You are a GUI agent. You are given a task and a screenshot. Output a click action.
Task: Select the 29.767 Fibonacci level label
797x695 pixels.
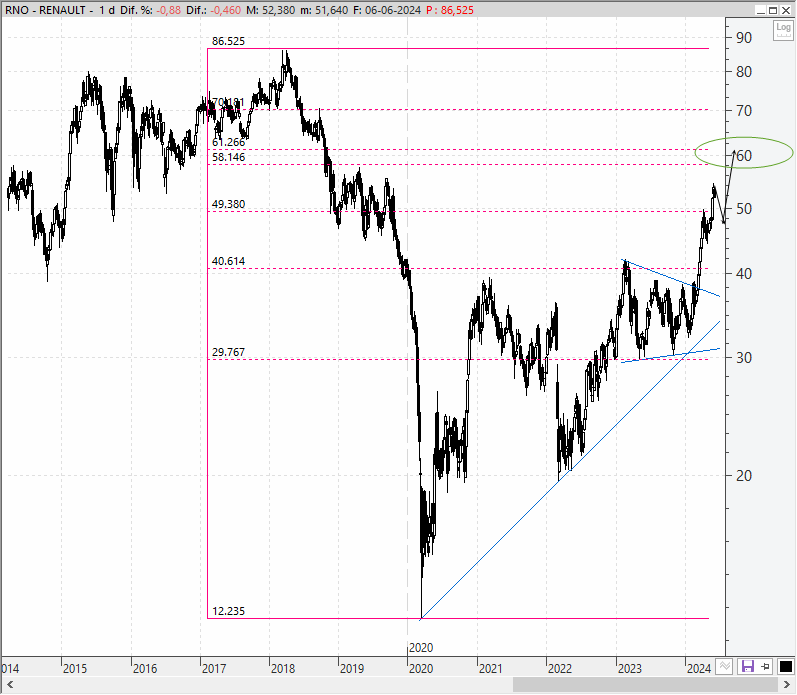(228, 352)
